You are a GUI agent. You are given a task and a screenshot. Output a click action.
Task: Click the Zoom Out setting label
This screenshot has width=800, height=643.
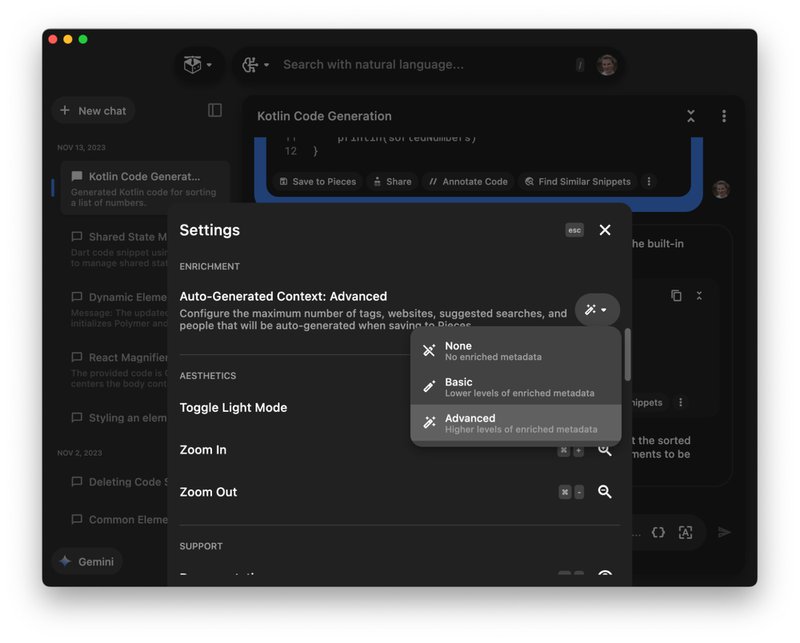(x=208, y=492)
